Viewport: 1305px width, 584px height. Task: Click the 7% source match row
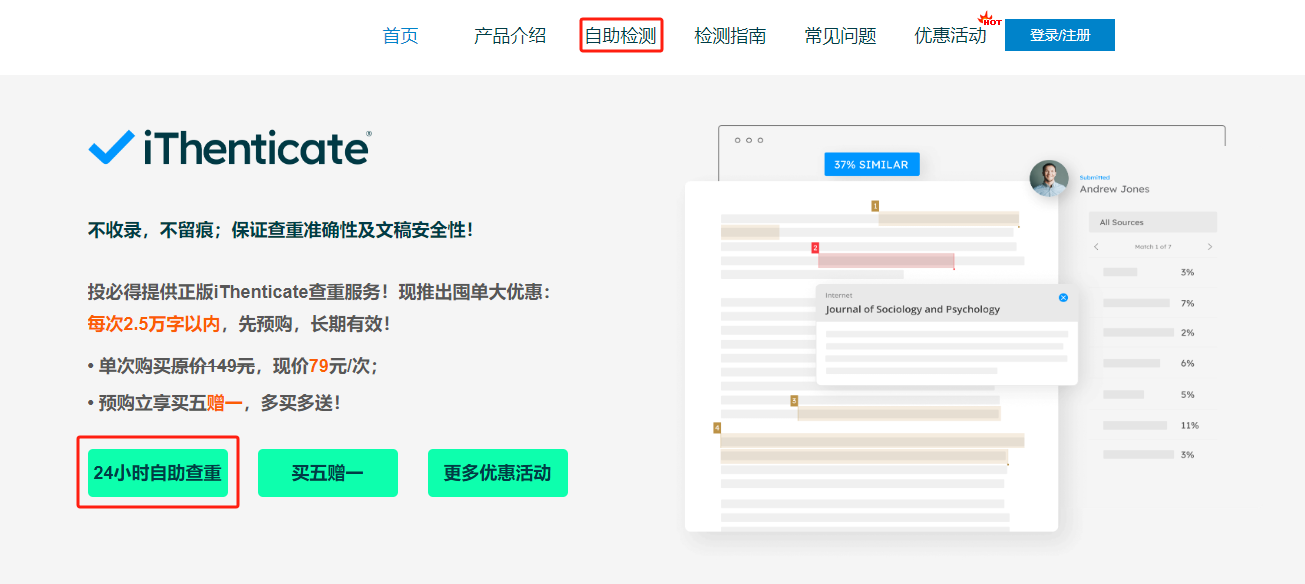(x=1150, y=303)
